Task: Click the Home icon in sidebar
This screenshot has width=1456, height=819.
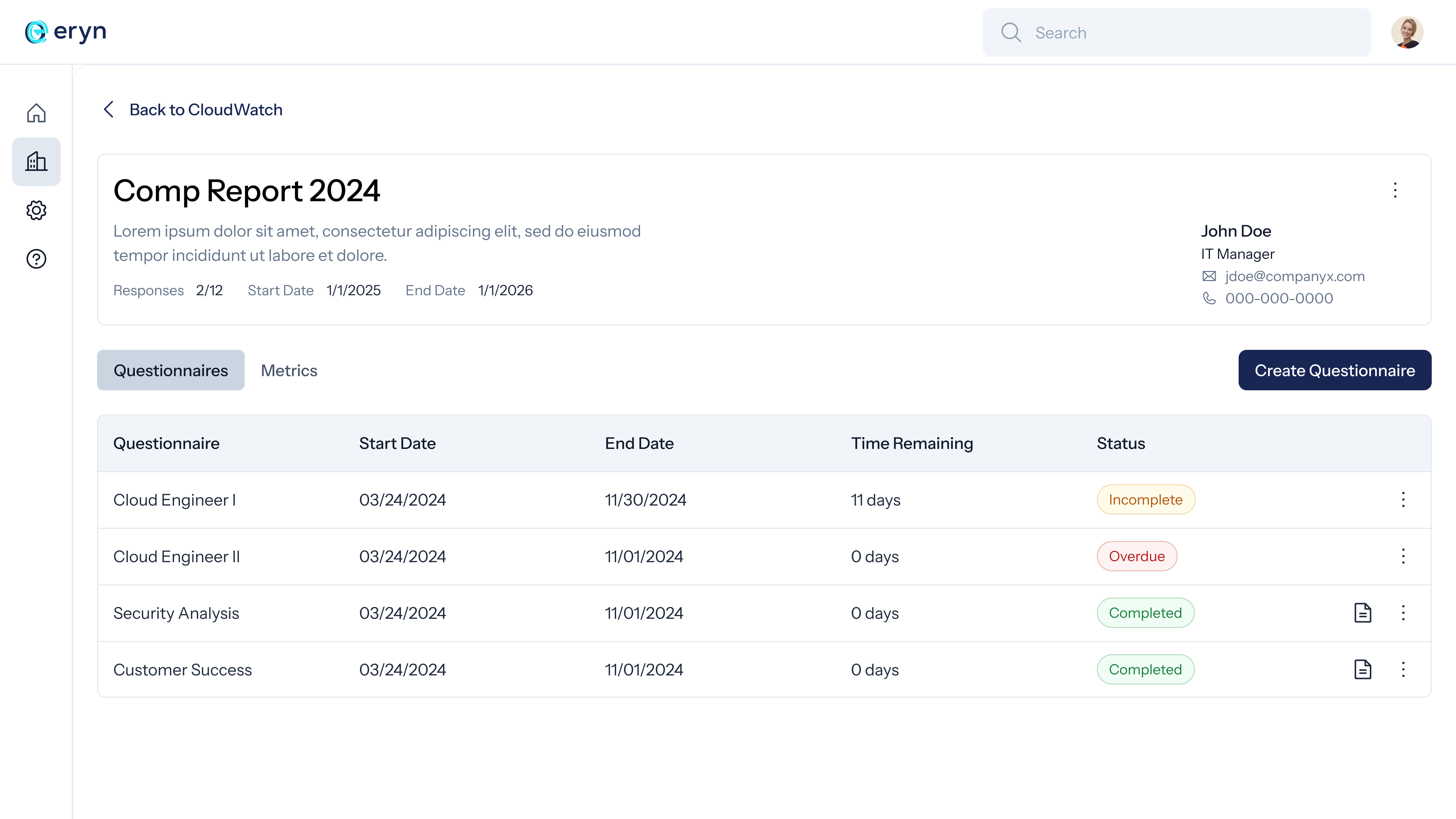Action: [x=36, y=113]
